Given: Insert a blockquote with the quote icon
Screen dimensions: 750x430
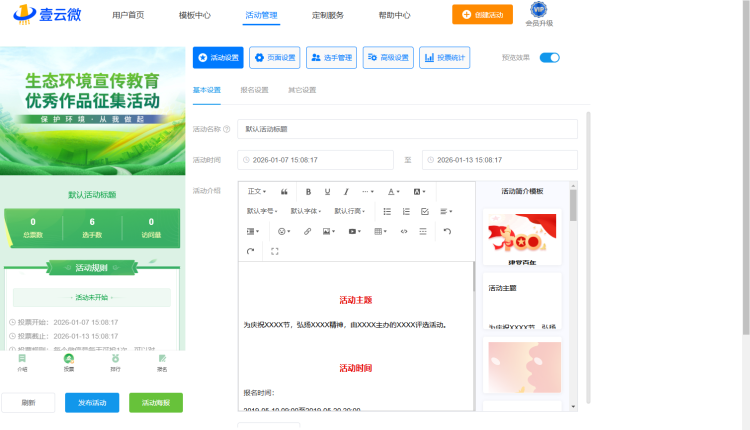Looking at the screenshot, I should coord(284,191).
